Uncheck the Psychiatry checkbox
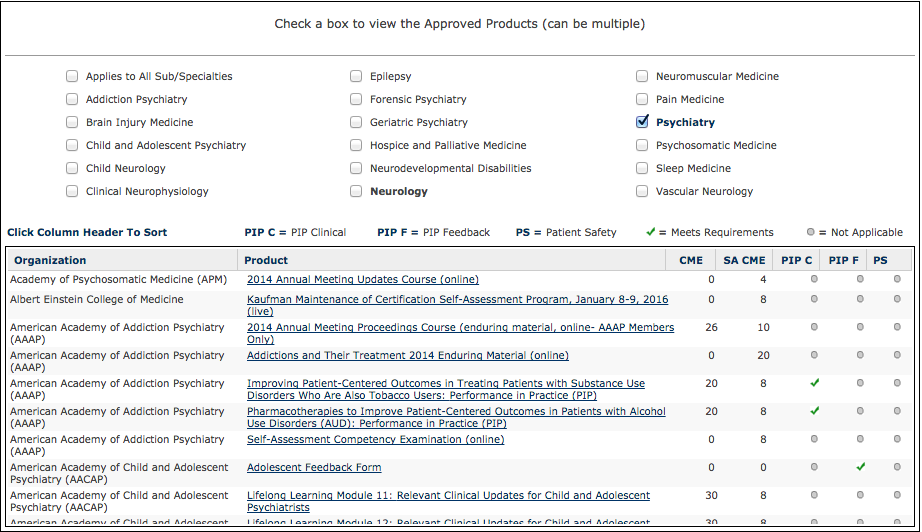The width and height of the screenshot is (922, 532). click(x=643, y=122)
